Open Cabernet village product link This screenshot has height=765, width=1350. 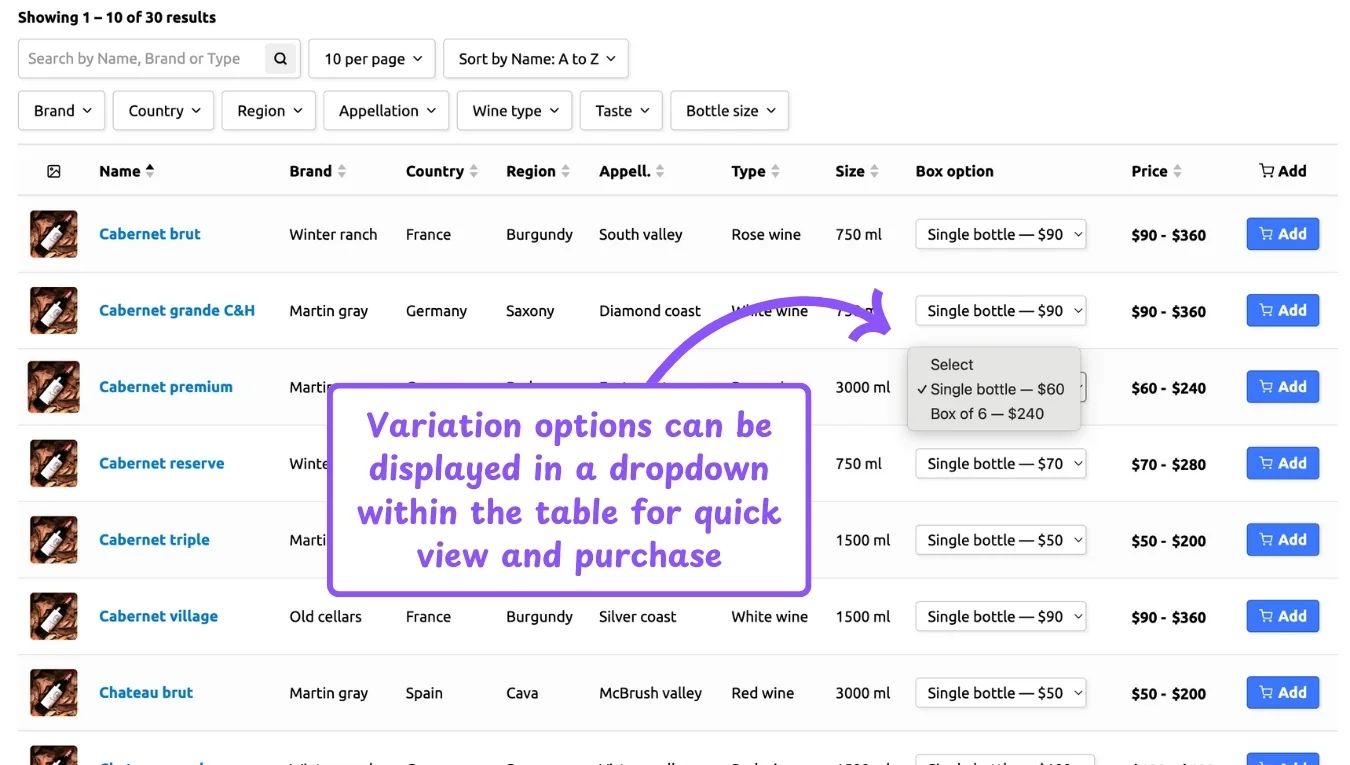[x=158, y=616]
